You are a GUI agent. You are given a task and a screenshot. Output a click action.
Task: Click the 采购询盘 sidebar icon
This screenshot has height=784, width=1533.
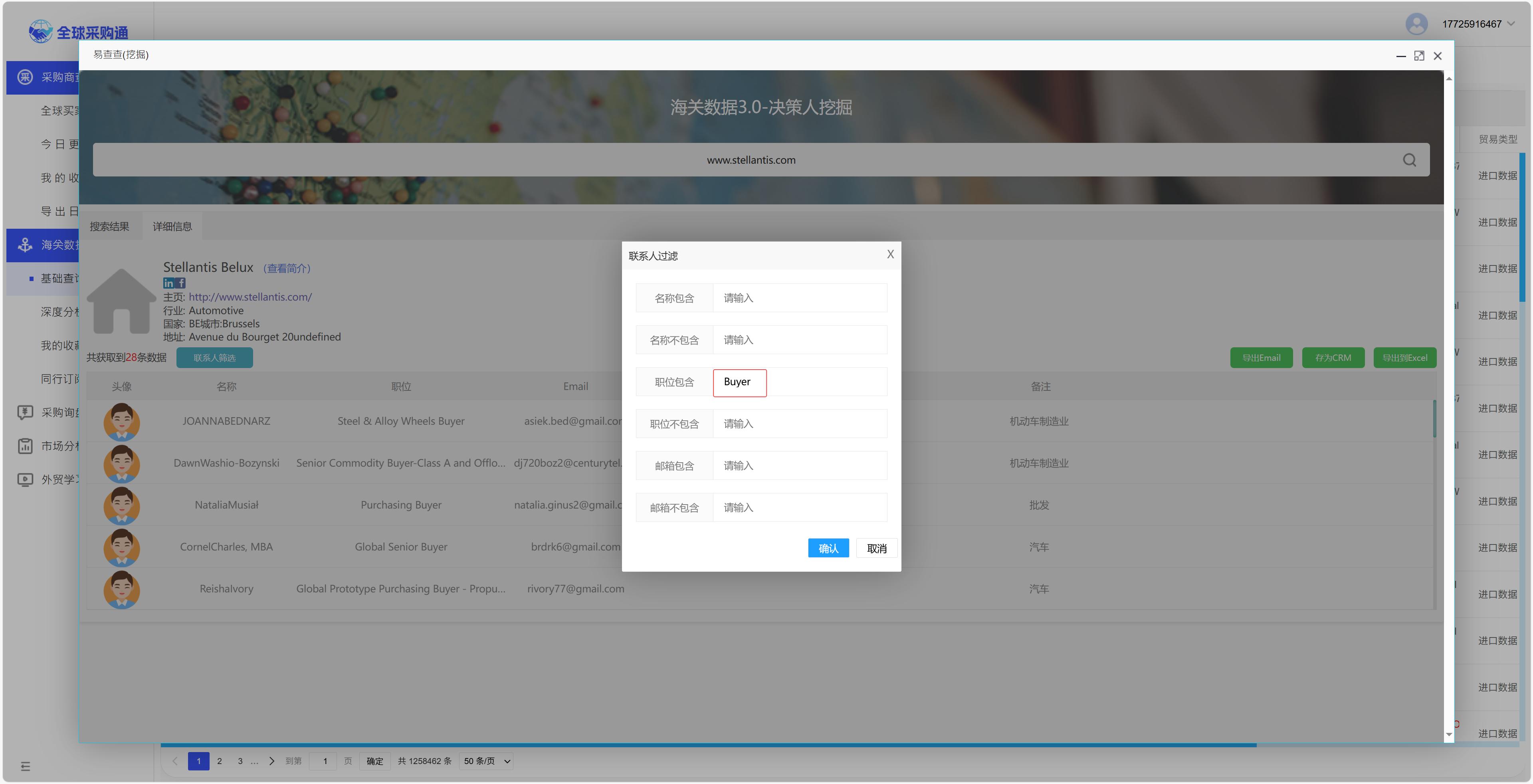25,412
